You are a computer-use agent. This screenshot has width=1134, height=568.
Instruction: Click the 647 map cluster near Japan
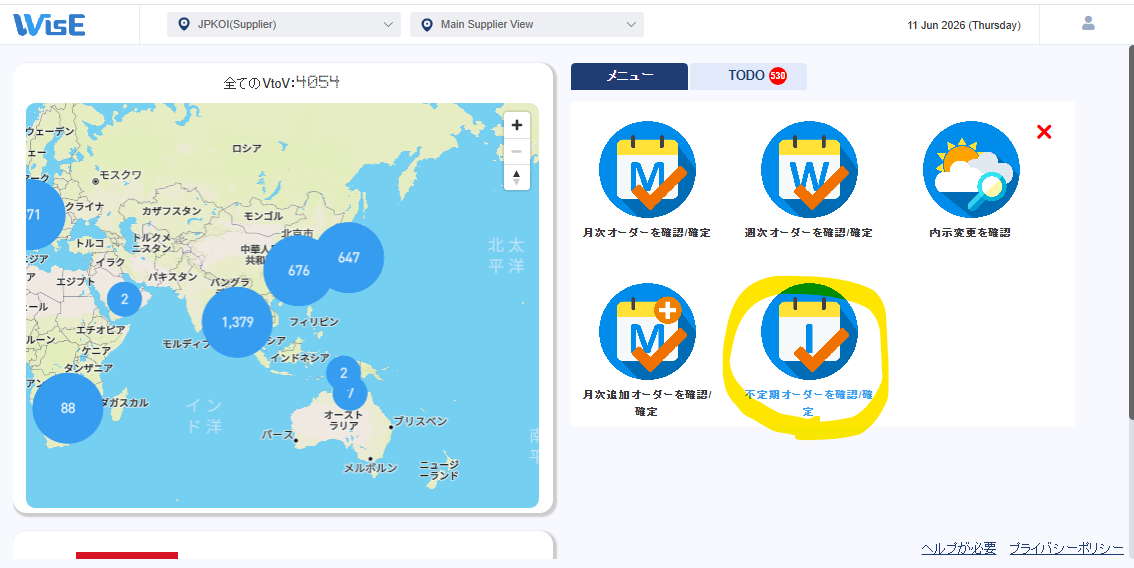pos(349,258)
